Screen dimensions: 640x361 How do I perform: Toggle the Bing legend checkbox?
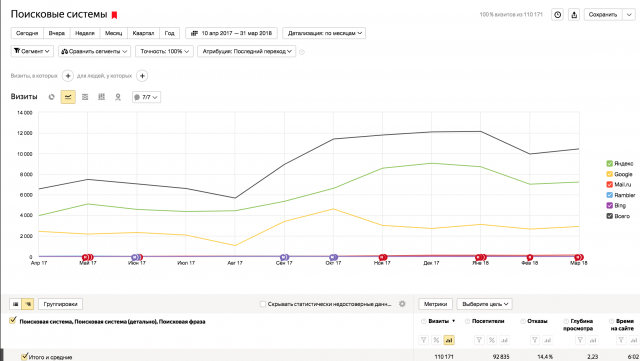[609, 205]
